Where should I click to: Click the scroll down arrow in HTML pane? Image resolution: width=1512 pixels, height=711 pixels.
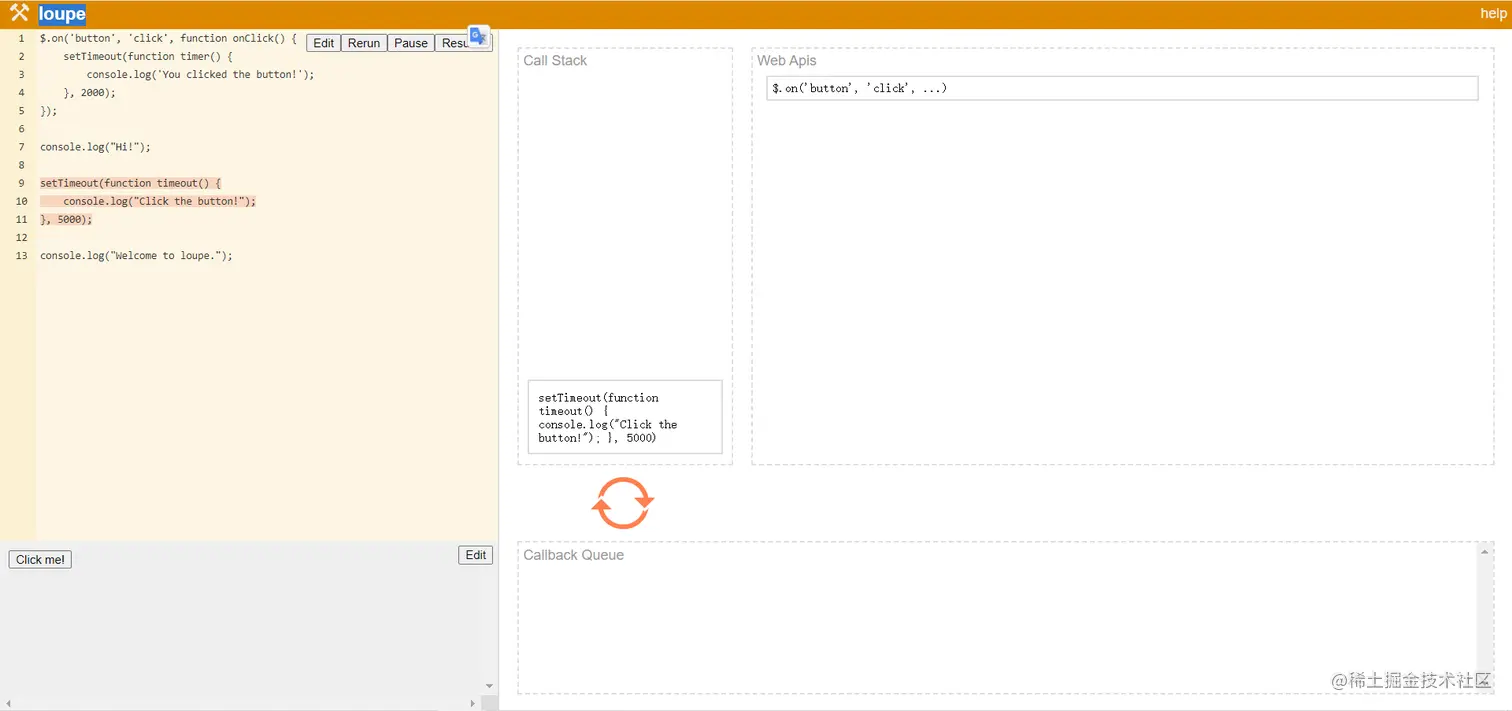(489, 686)
